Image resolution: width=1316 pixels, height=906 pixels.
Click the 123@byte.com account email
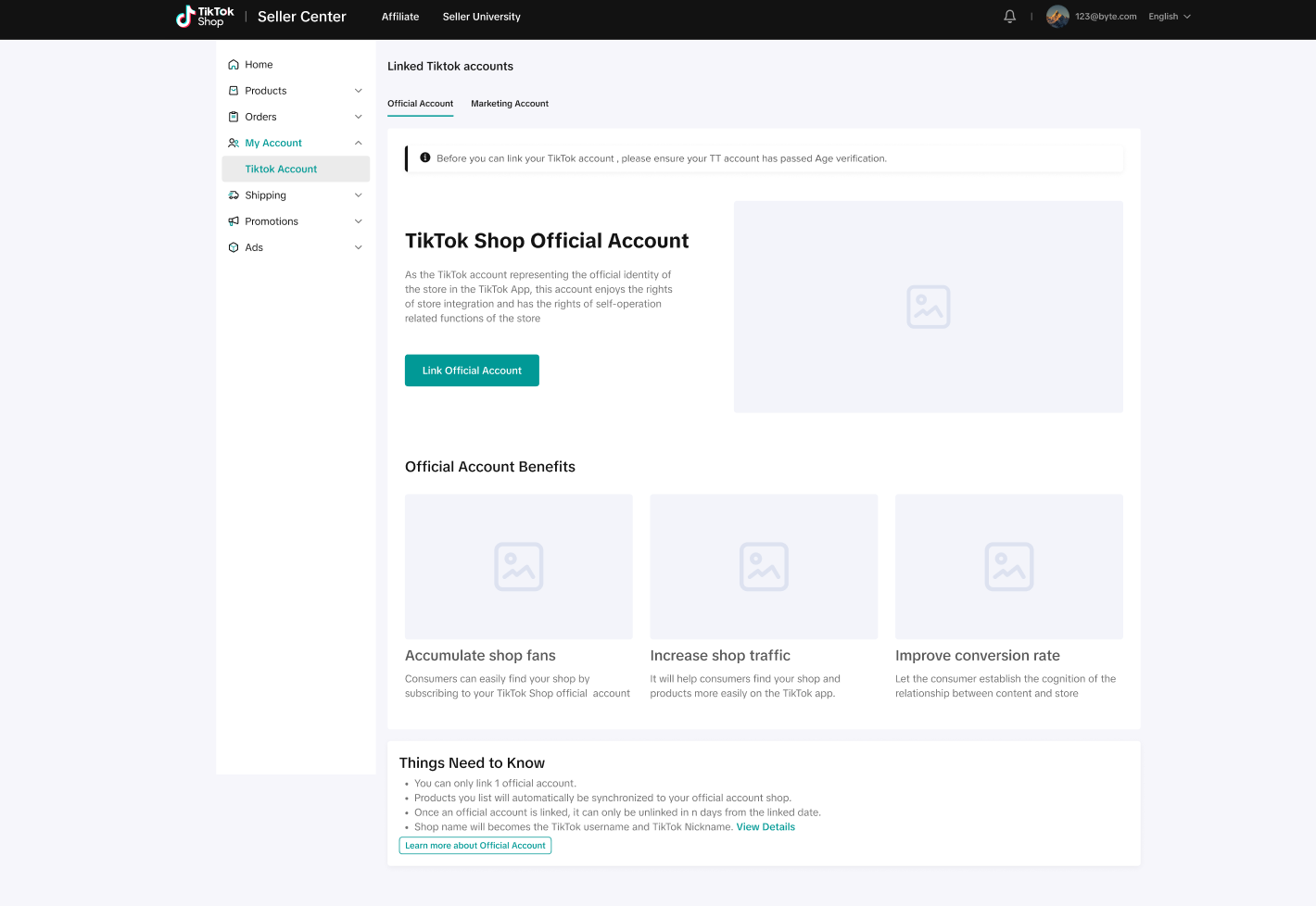point(1106,17)
